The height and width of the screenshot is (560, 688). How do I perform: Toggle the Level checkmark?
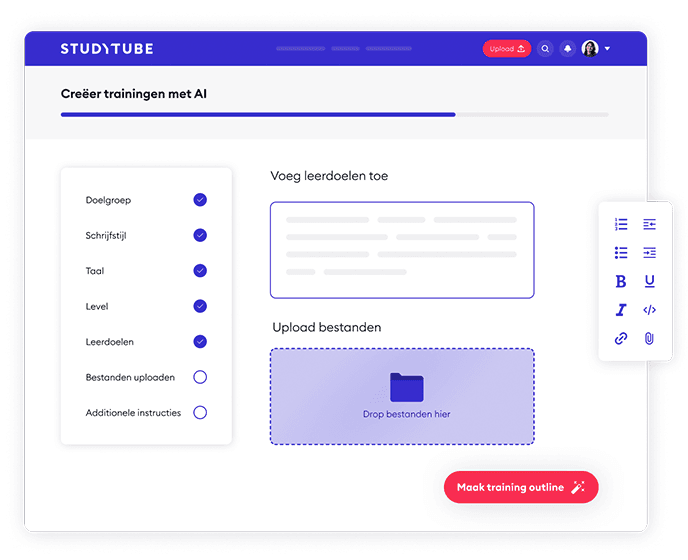[200, 306]
